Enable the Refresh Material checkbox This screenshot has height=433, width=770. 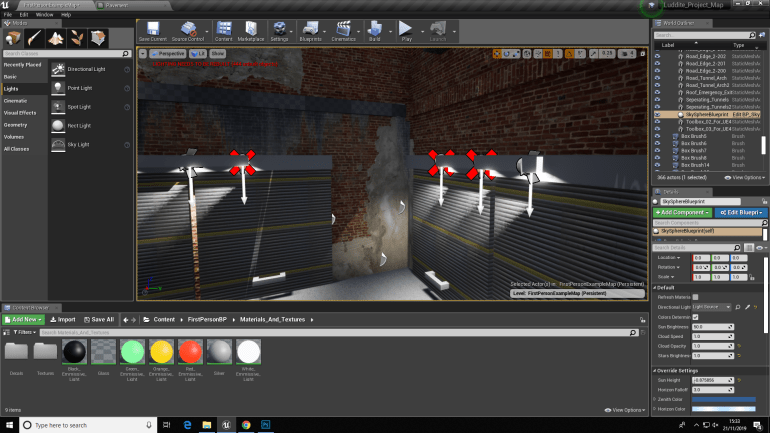tap(695, 297)
